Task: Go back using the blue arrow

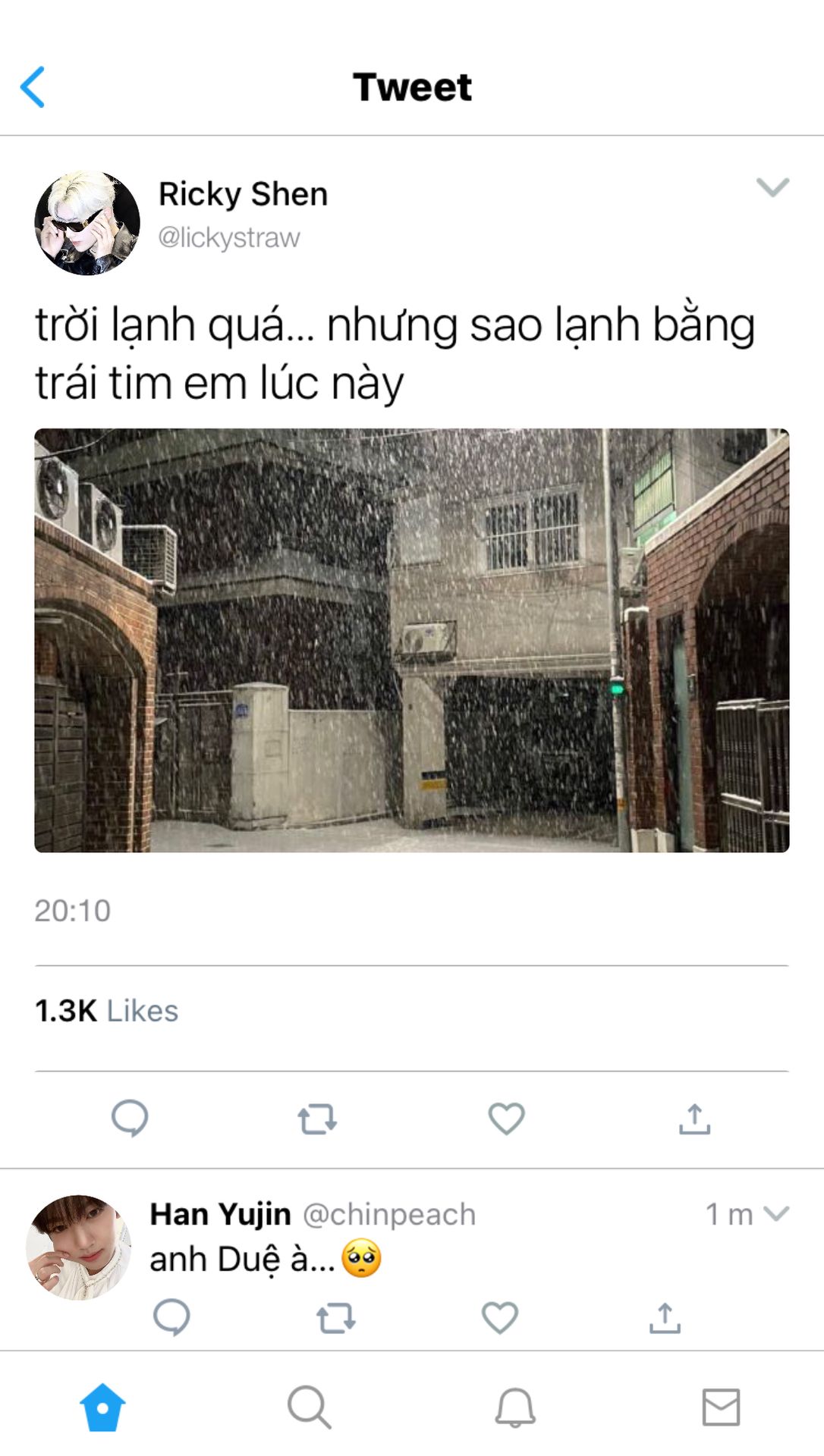Action: (x=33, y=86)
